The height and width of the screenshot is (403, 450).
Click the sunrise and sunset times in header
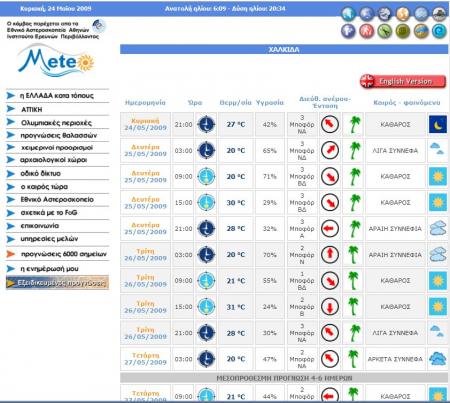[x=225, y=9]
